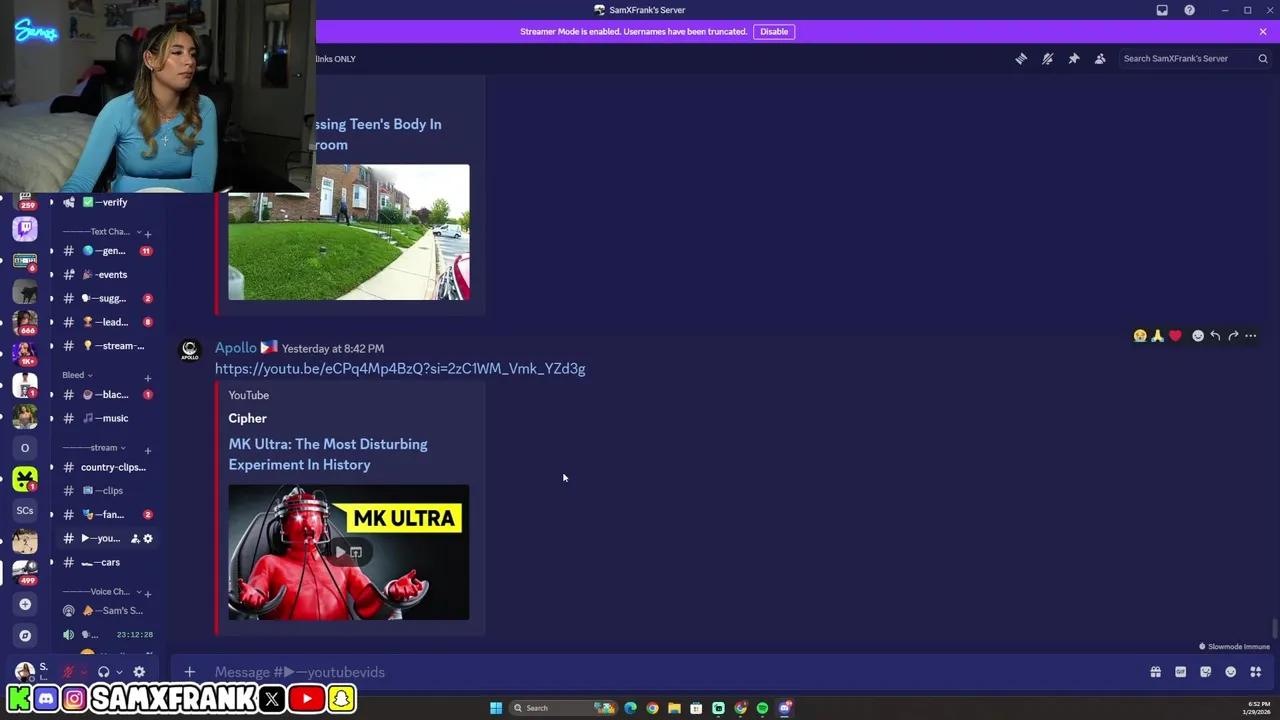1280x720 pixels.
Task: Toggle microphone mute in user panel
Action: coord(69,672)
